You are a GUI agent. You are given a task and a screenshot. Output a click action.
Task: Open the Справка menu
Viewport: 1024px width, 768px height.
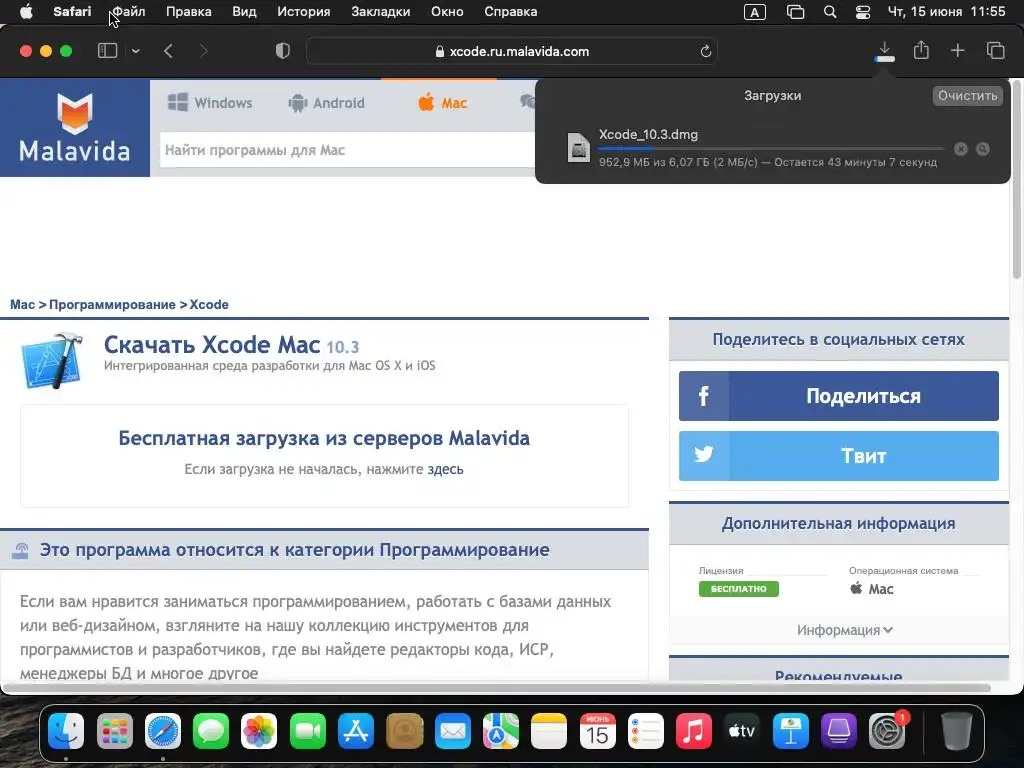click(511, 12)
